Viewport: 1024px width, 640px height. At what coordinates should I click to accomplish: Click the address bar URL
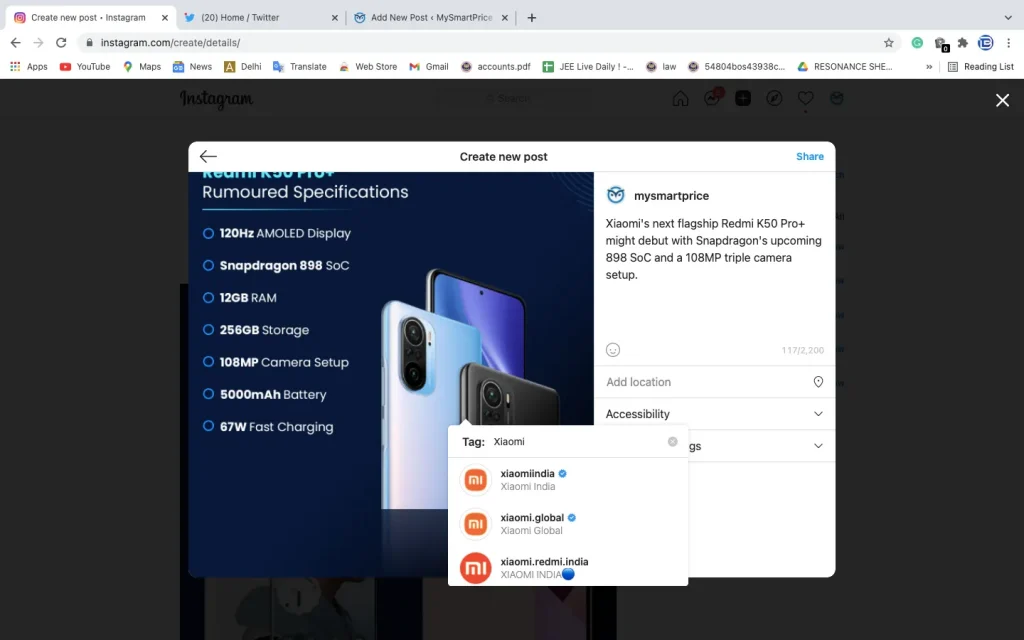170,42
